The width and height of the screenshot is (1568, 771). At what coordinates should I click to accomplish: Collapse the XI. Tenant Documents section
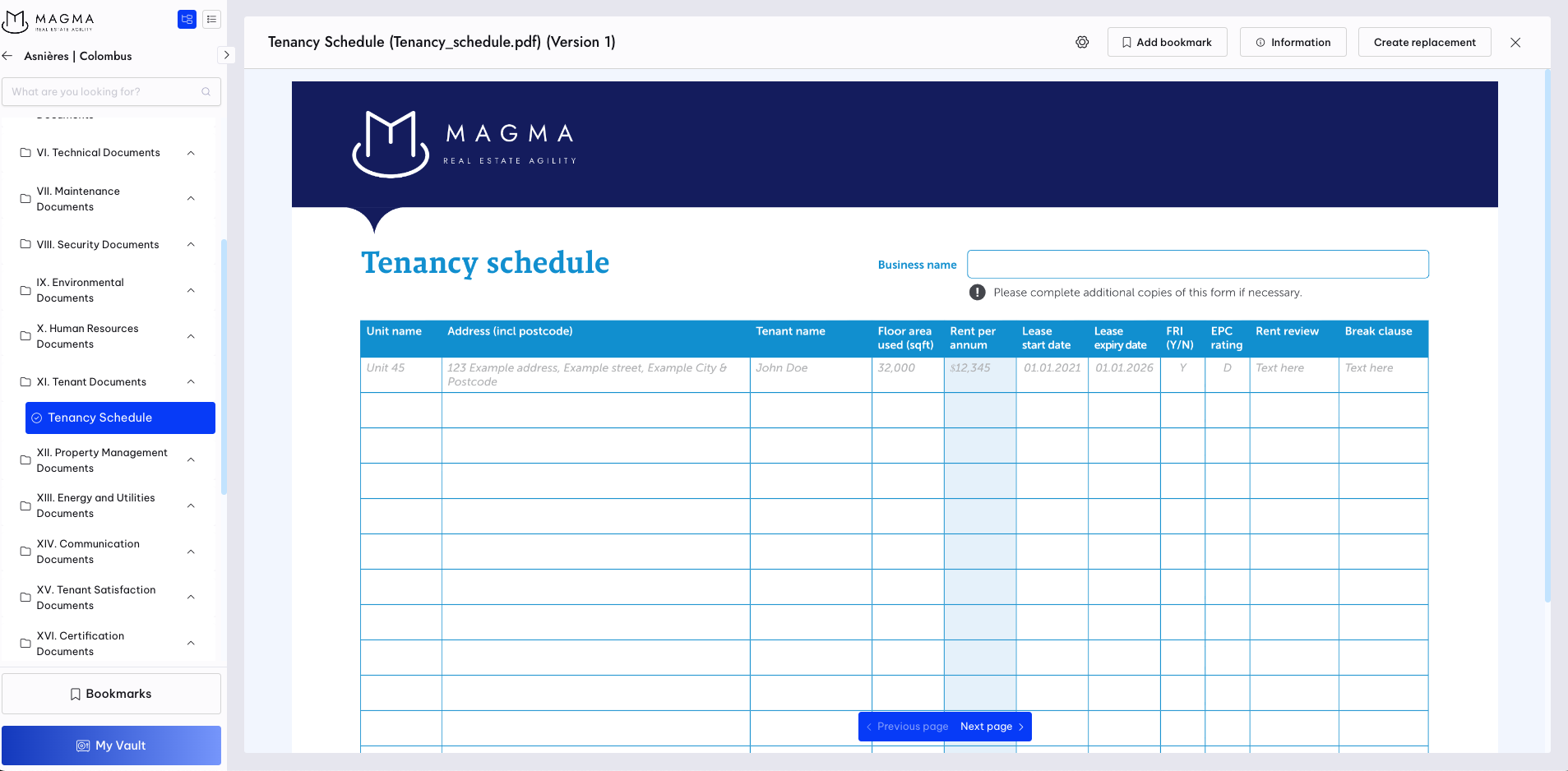191,382
